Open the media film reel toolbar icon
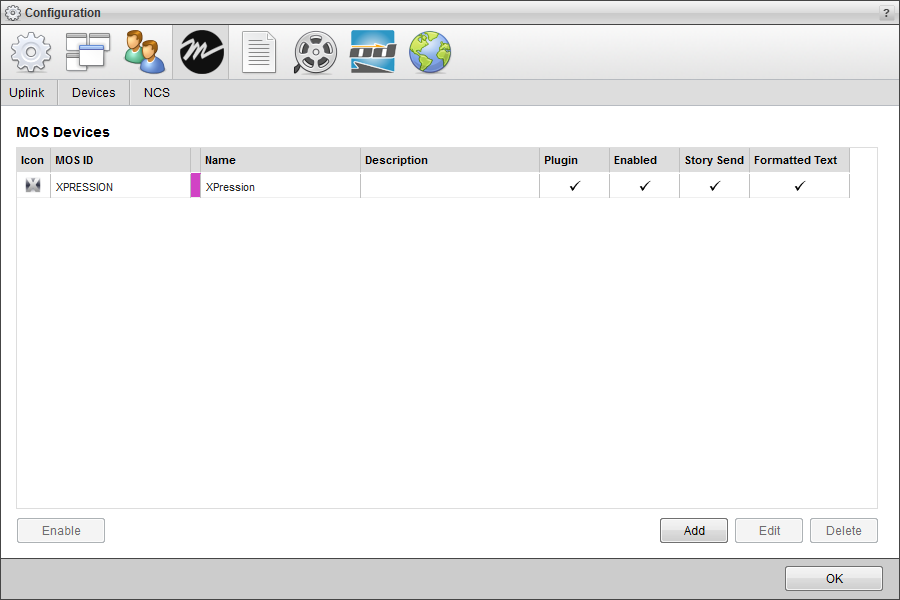This screenshot has width=900, height=600. coord(315,52)
